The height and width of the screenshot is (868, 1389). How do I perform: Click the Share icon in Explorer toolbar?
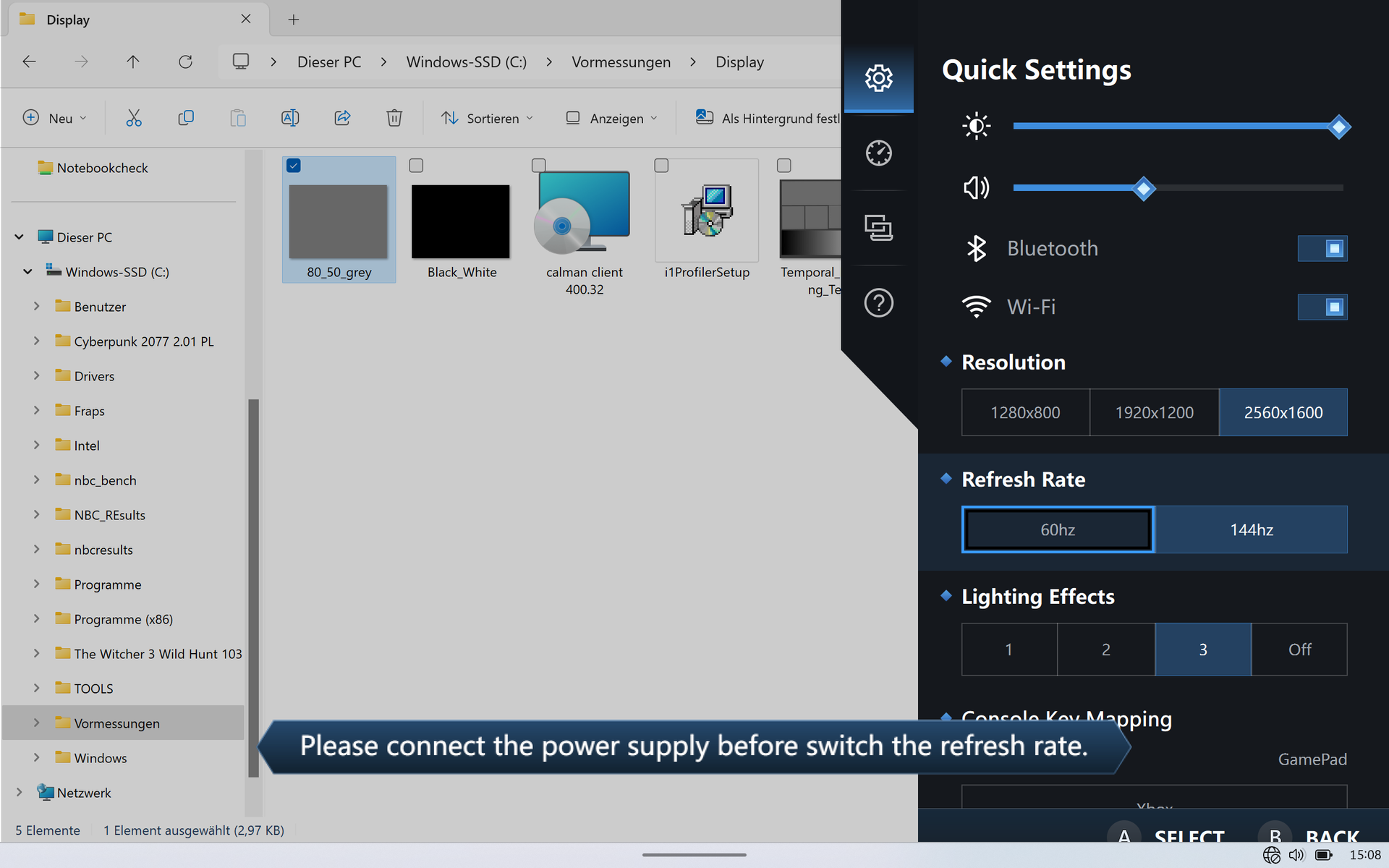click(342, 118)
